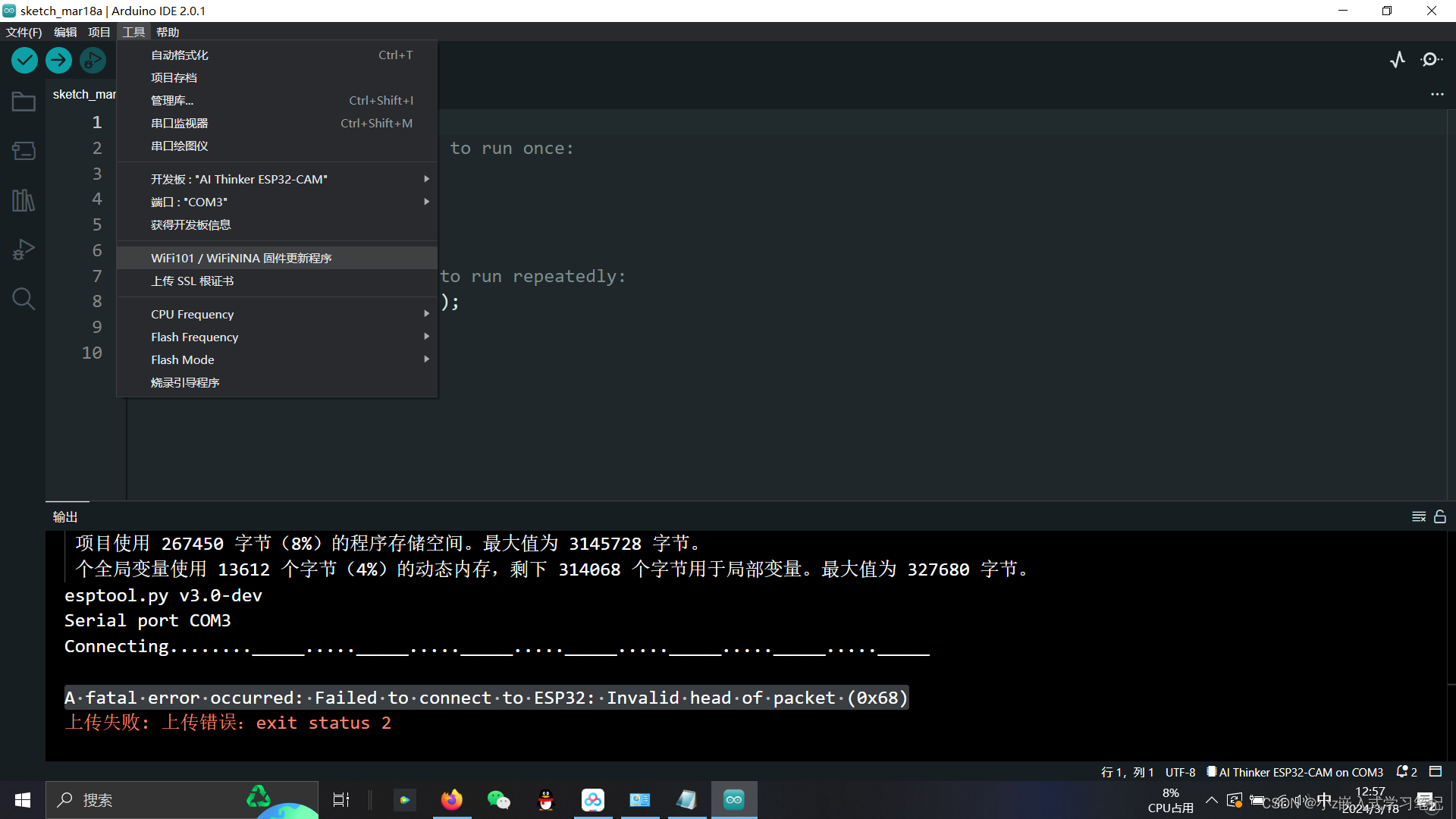1456x819 pixels.
Task: Open the Sketchbook folder in sidebar
Action: pos(24,102)
